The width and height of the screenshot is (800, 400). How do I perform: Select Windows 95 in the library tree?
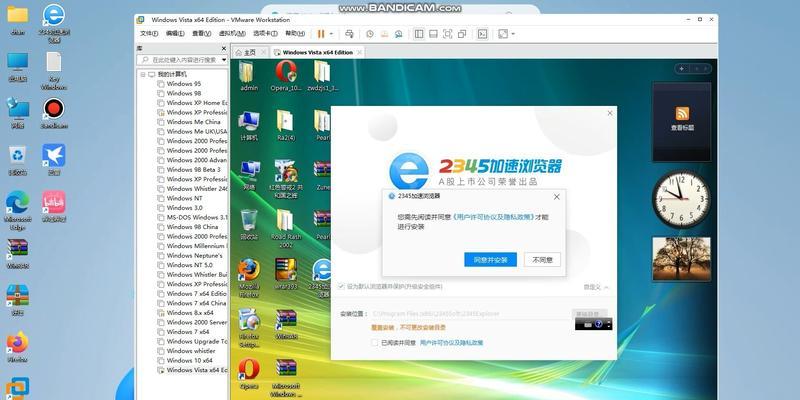click(x=184, y=84)
